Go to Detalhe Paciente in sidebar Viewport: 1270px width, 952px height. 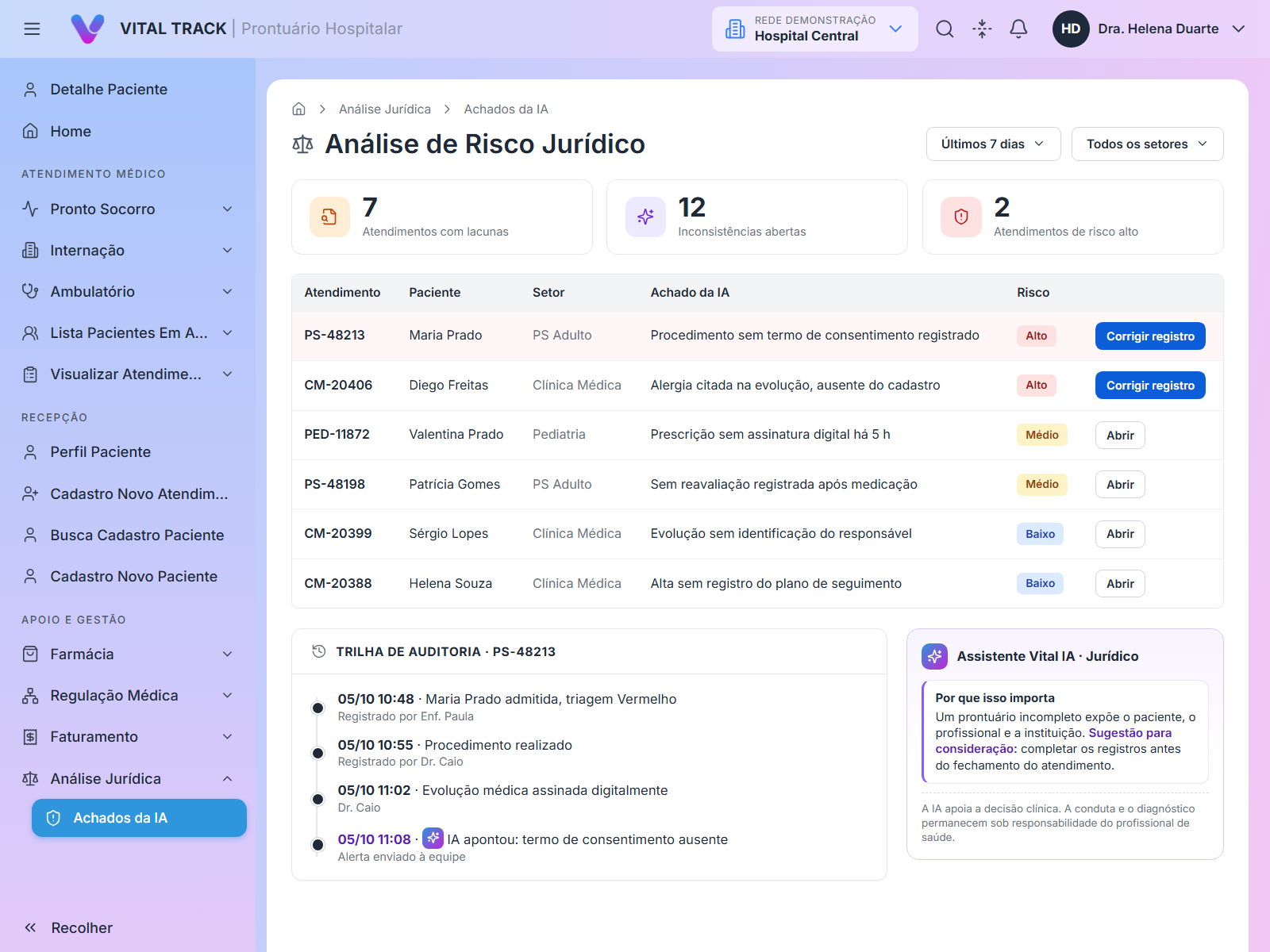click(x=128, y=90)
